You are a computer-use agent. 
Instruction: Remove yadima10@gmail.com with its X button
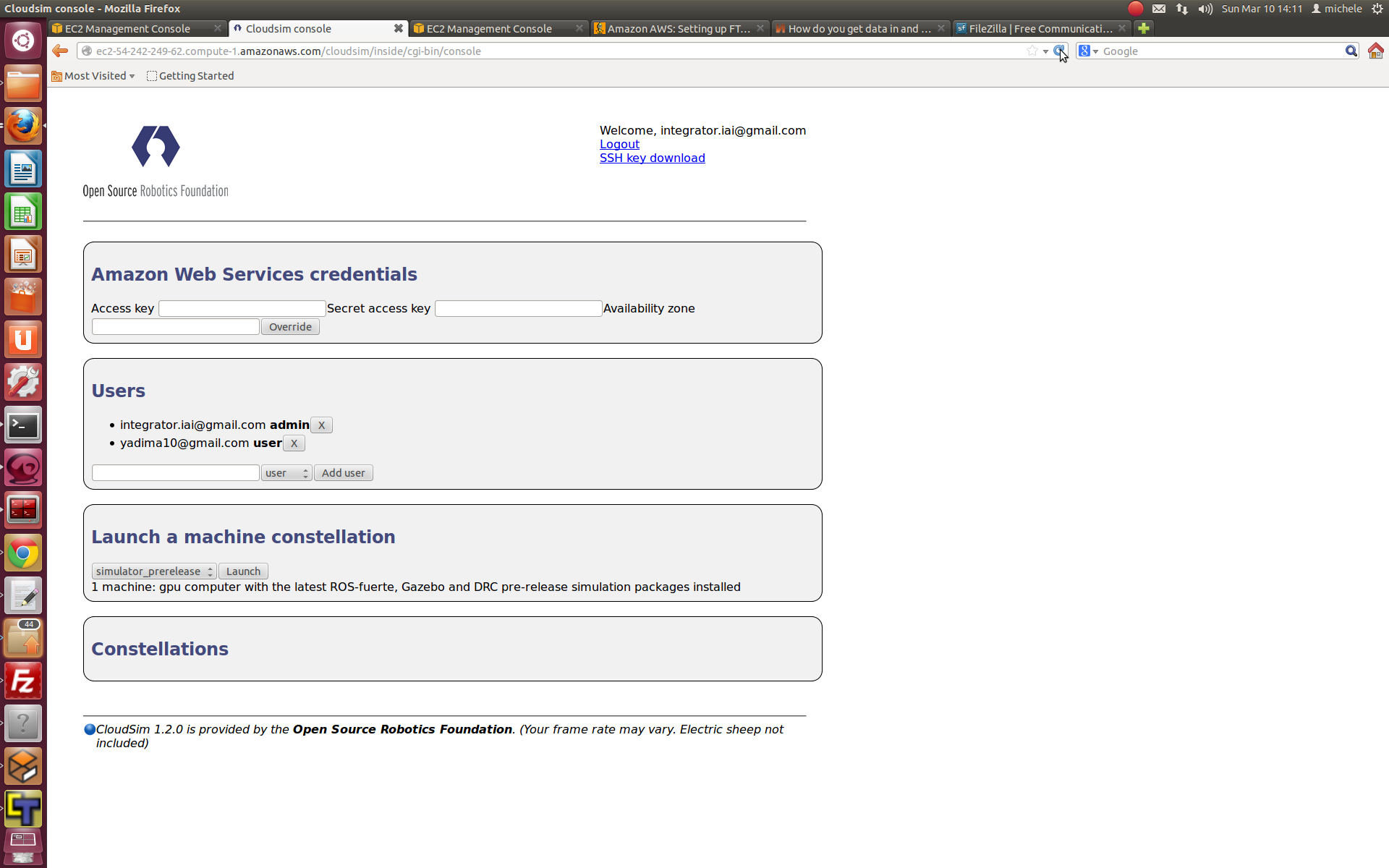293,443
